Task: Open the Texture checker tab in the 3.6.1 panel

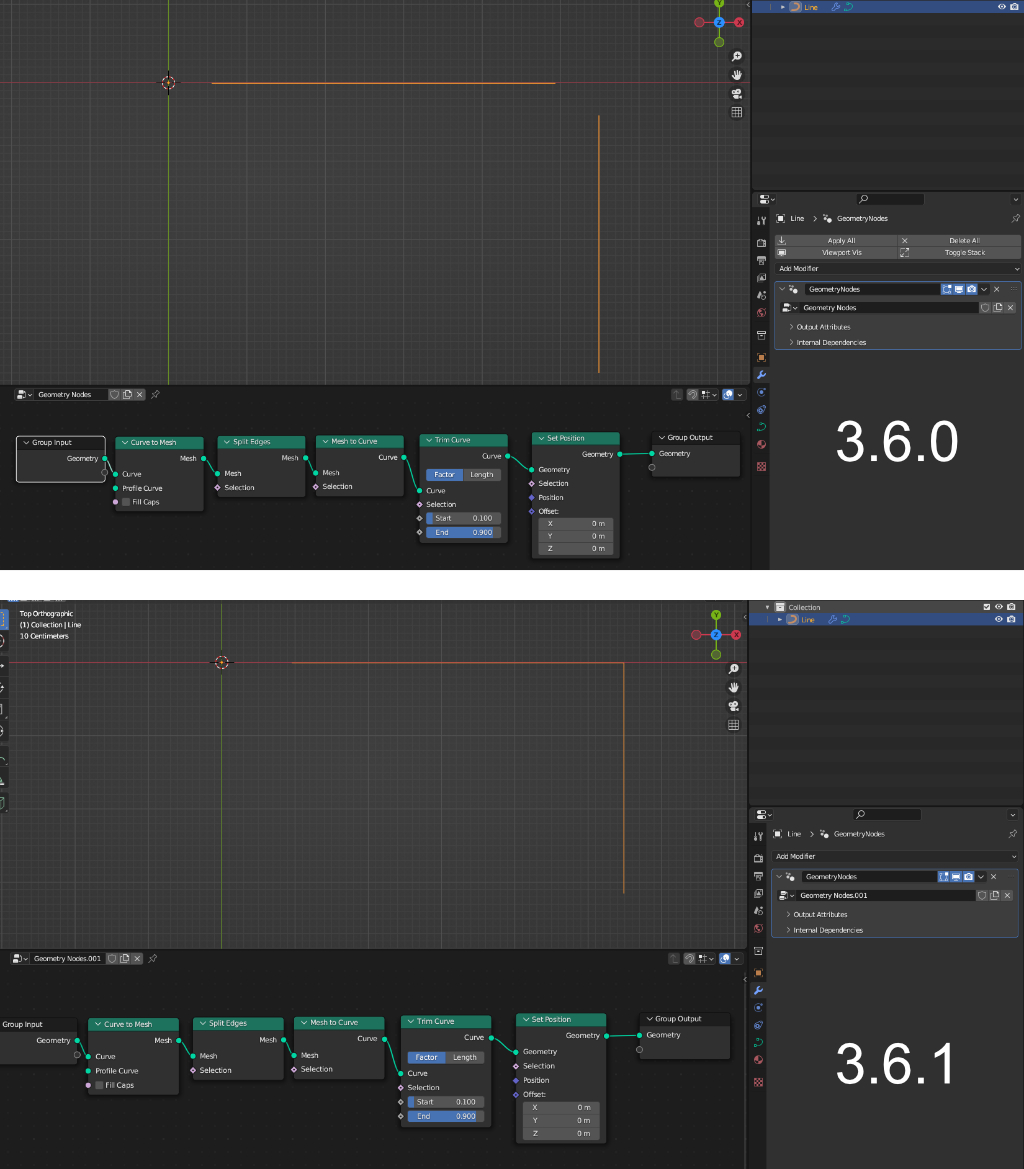Action: click(x=758, y=1083)
